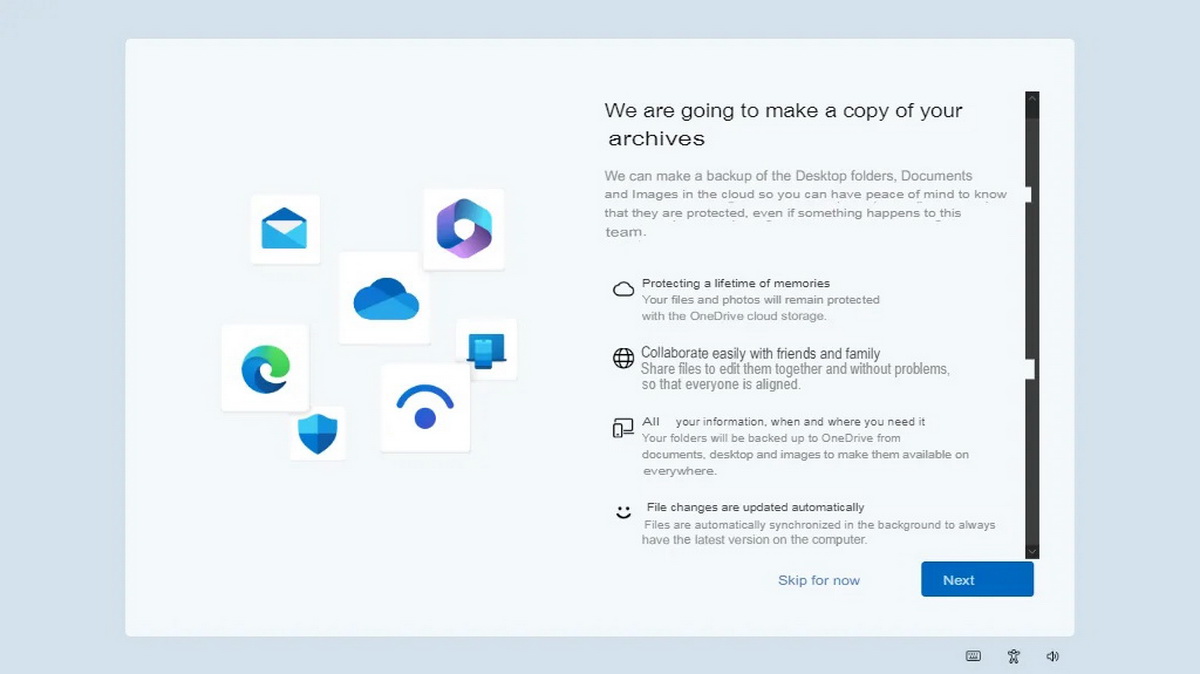Click the Microsoft Edge icon tile
Viewport: 1200px width, 674px height.
click(x=265, y=368)
